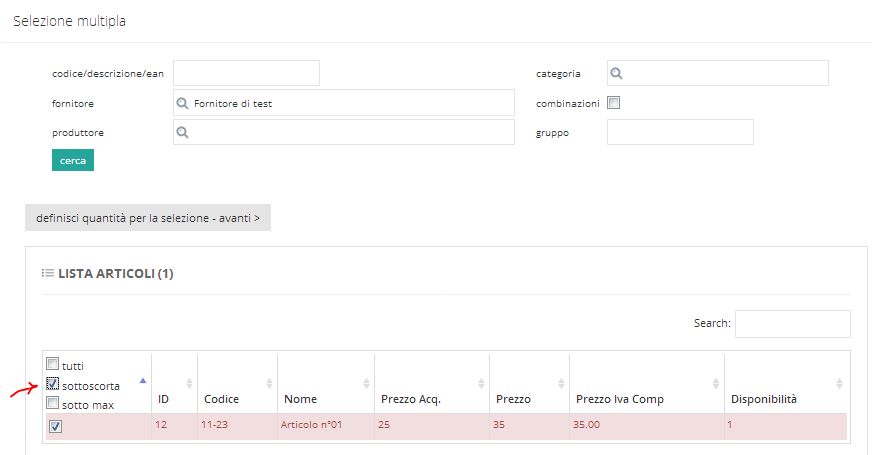Click the cerca button

point(73,160)
